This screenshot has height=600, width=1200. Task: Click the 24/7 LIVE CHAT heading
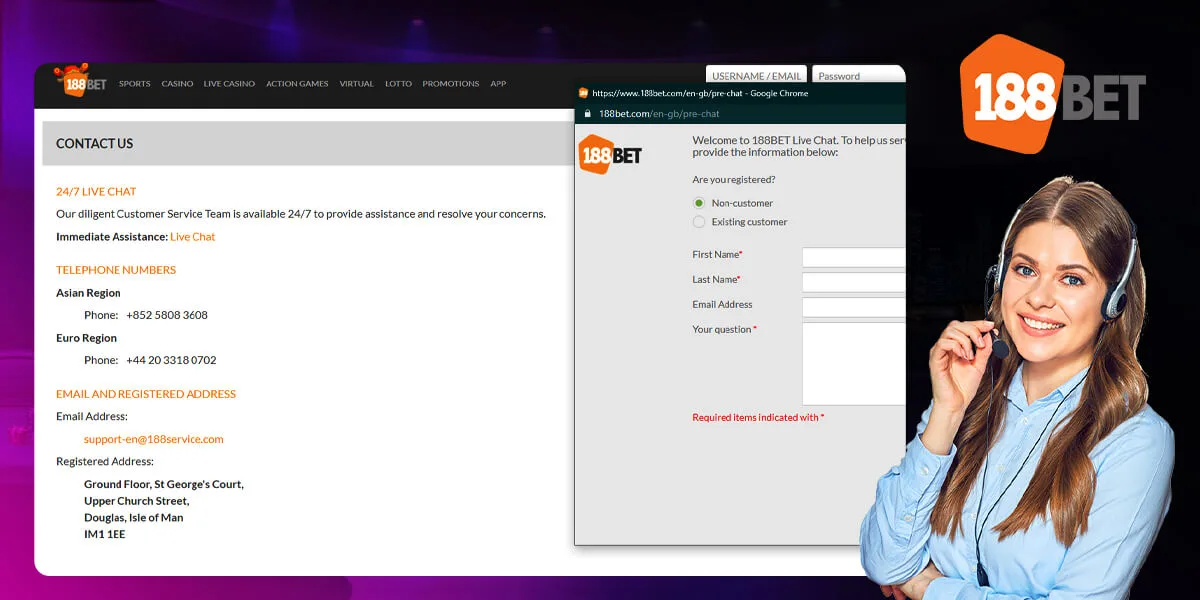(x=96, y=192)
